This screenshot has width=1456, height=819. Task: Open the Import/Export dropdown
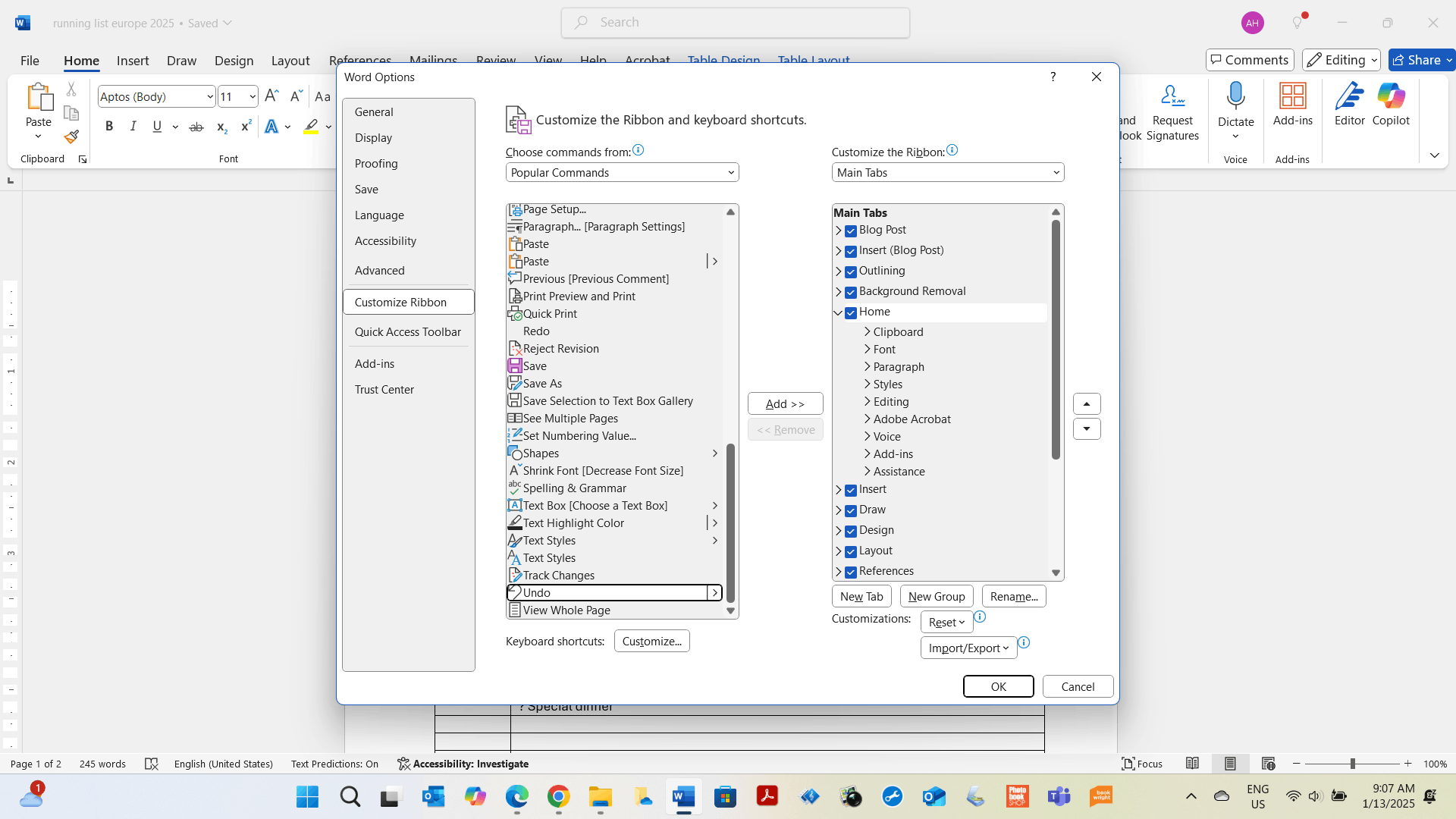point(968,648)
